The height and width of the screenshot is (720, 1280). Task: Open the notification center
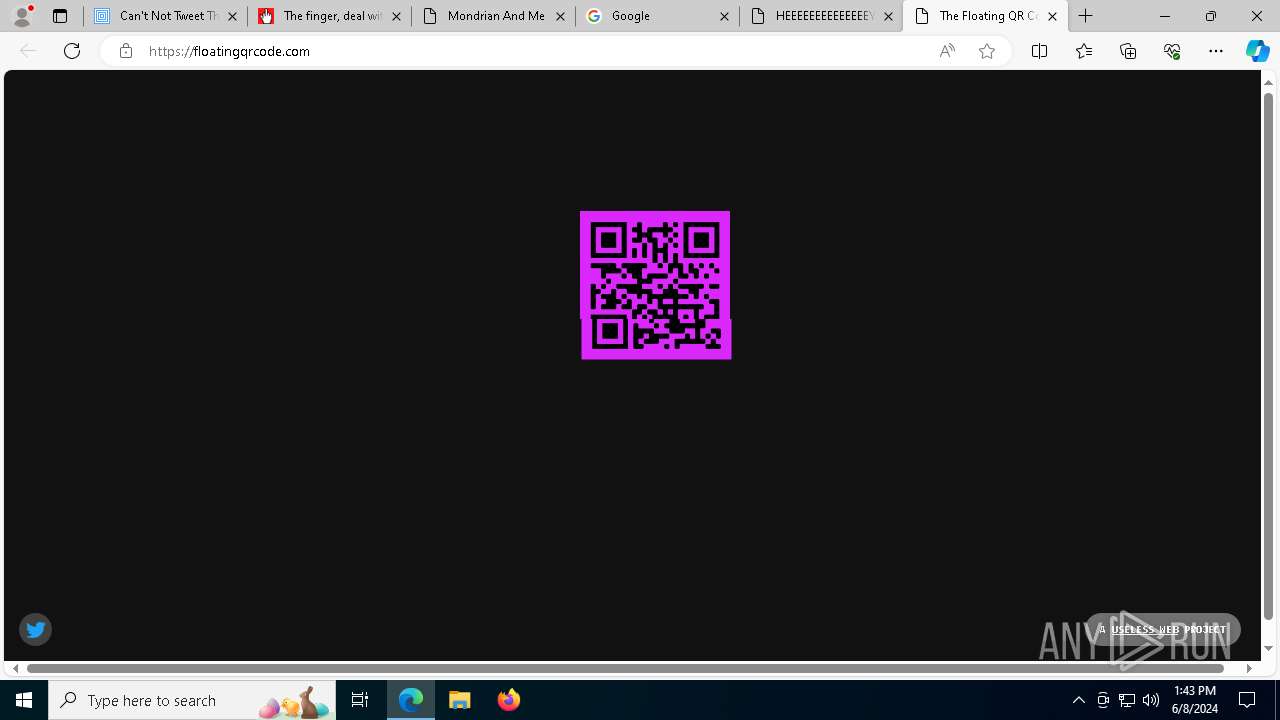click(1248, 700)
